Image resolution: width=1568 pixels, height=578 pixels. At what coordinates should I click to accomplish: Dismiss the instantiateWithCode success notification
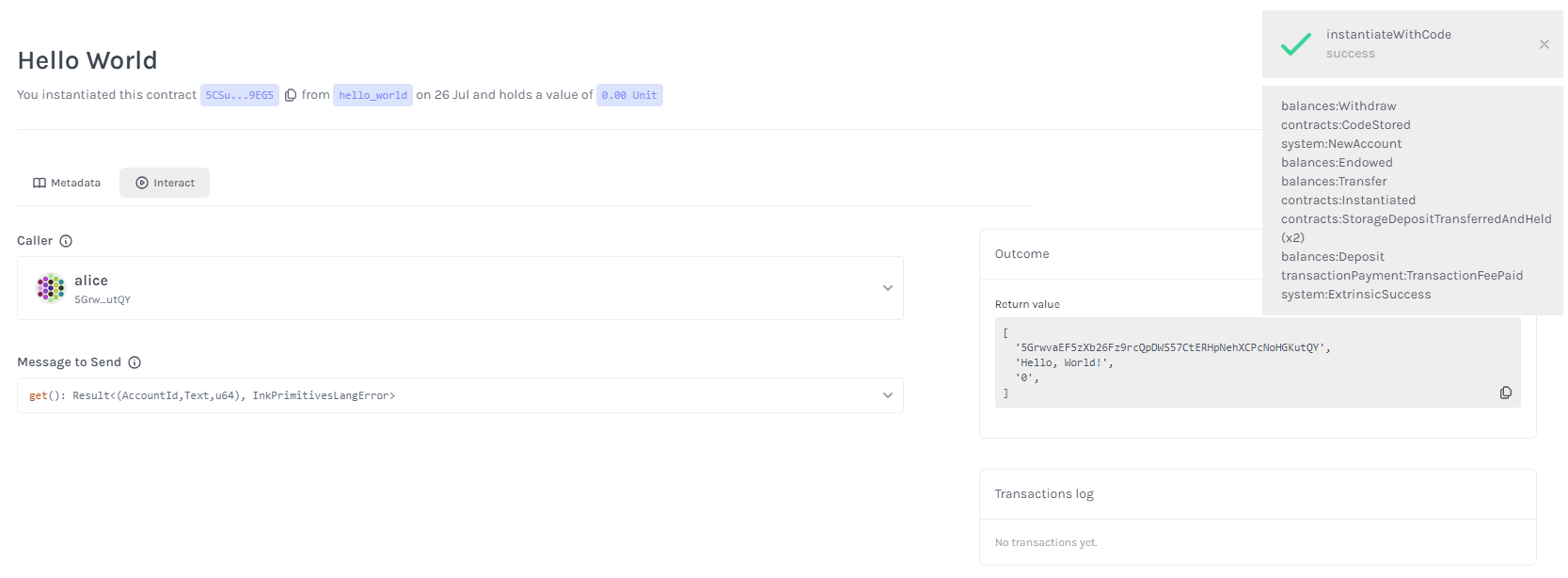(1544, 44)
